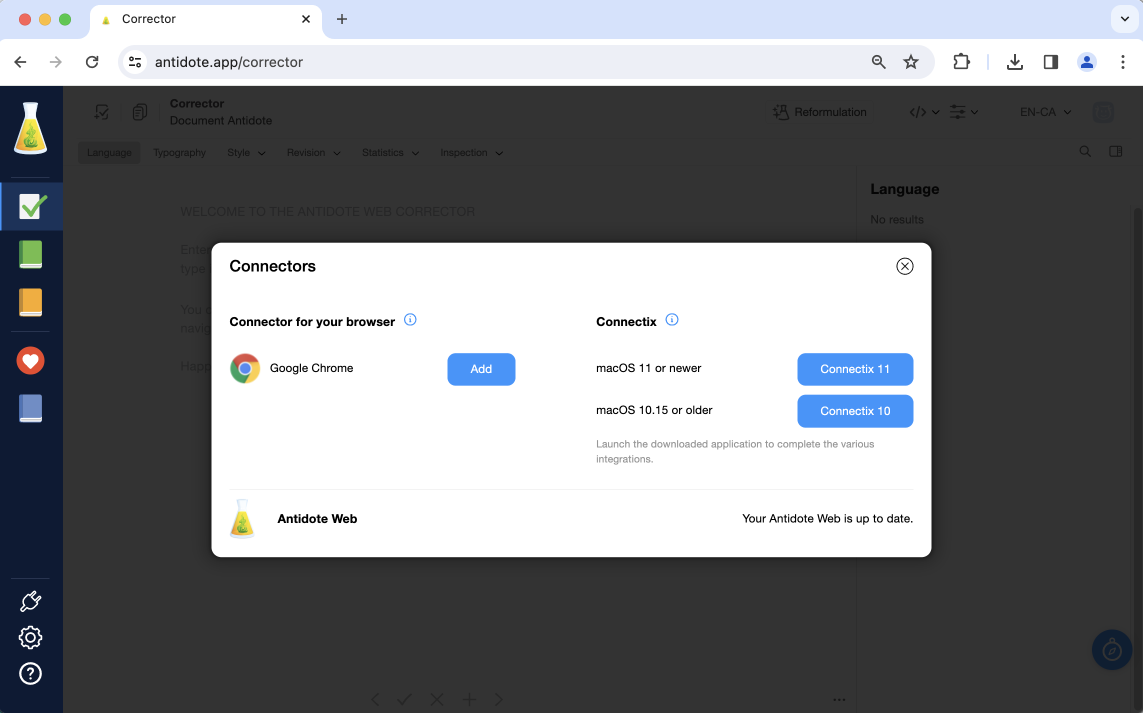Screen dimensions: 1143x713
Task: Download Connectix 11 for macOS 11 or newer
Action: click(x=855, y=369)
